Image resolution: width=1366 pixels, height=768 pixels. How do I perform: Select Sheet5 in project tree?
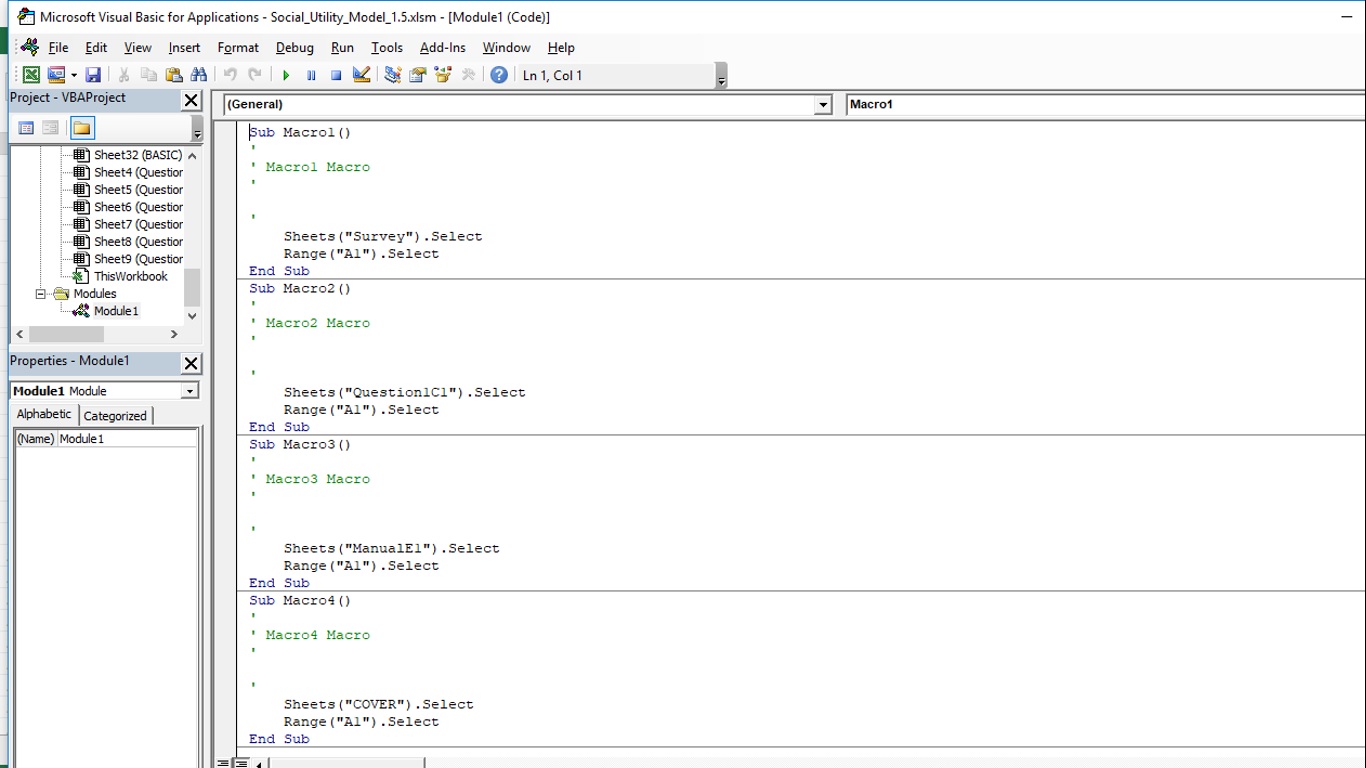pyautogui.click(x=138, y=190)
